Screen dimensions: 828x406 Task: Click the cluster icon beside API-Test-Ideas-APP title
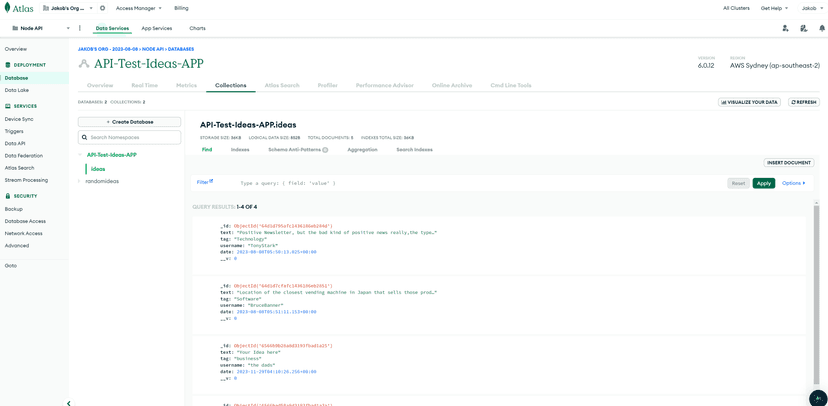point(83,64)
